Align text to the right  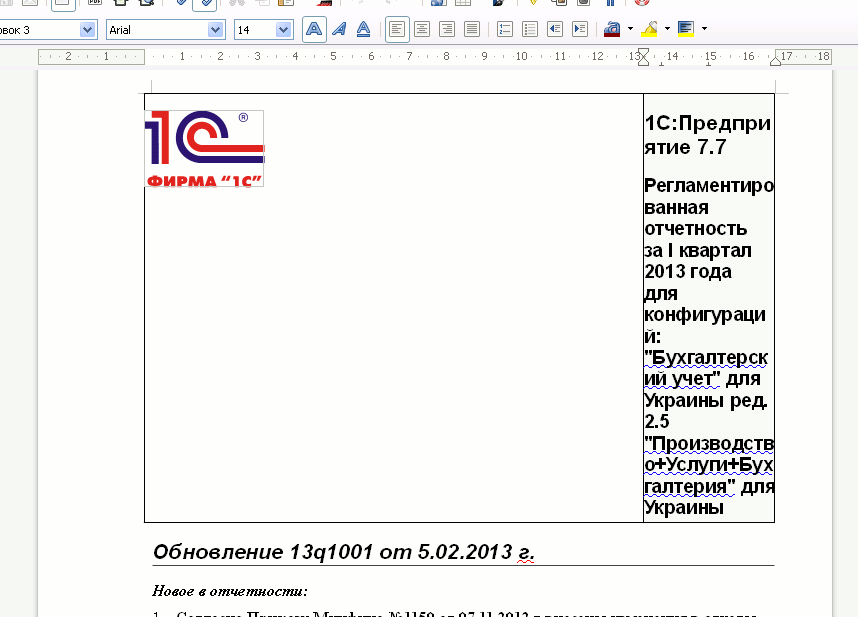coord(447,30)
